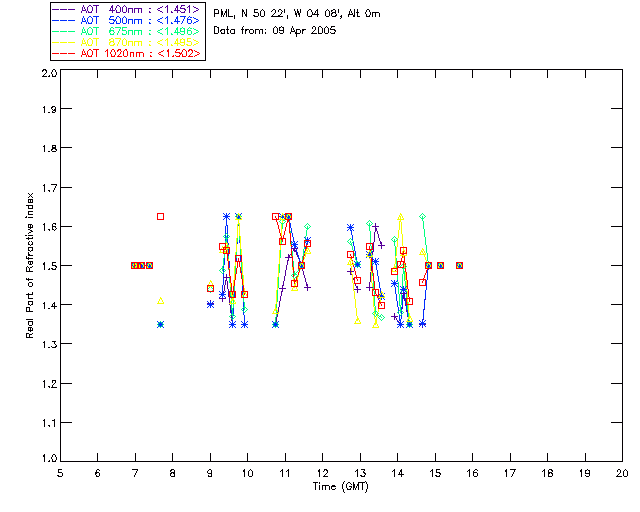Viewport: 640px width, 512px height.
Task: Click the AOT 675nm legend entry
Action: click(x=127, y=31)
